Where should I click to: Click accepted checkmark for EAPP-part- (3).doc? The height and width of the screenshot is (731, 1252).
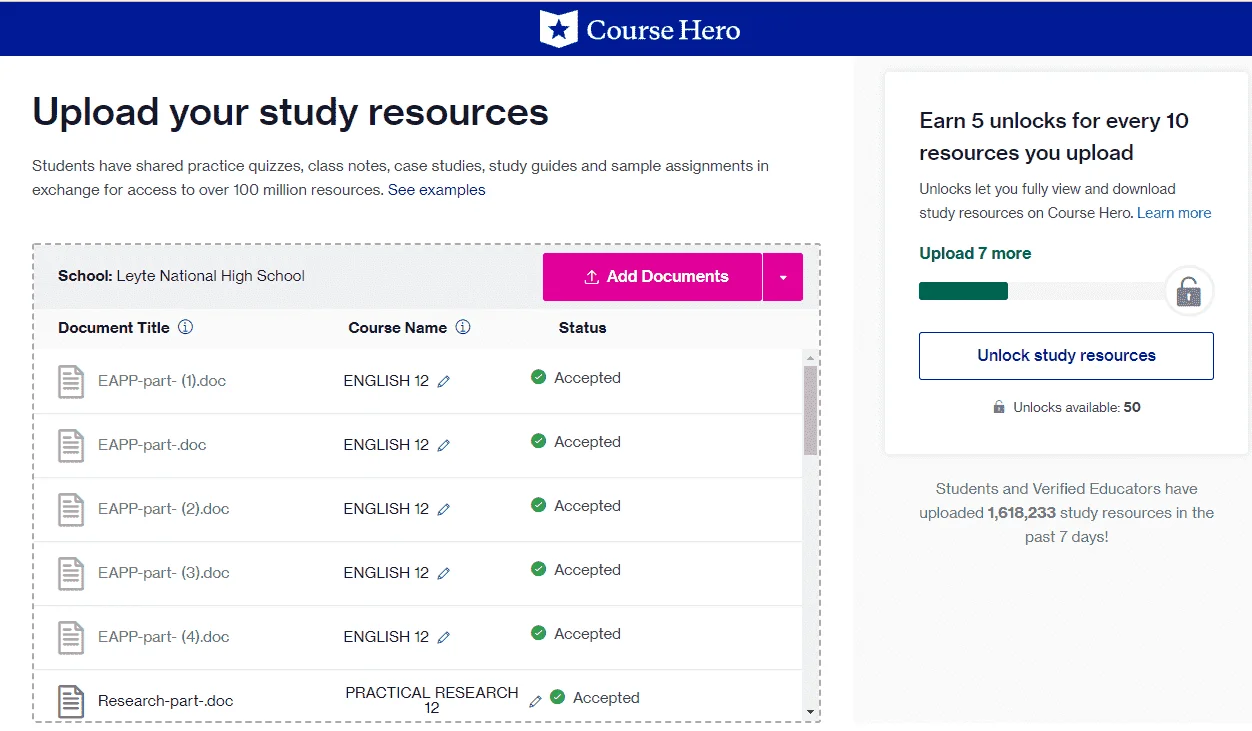tap(538, 569)
